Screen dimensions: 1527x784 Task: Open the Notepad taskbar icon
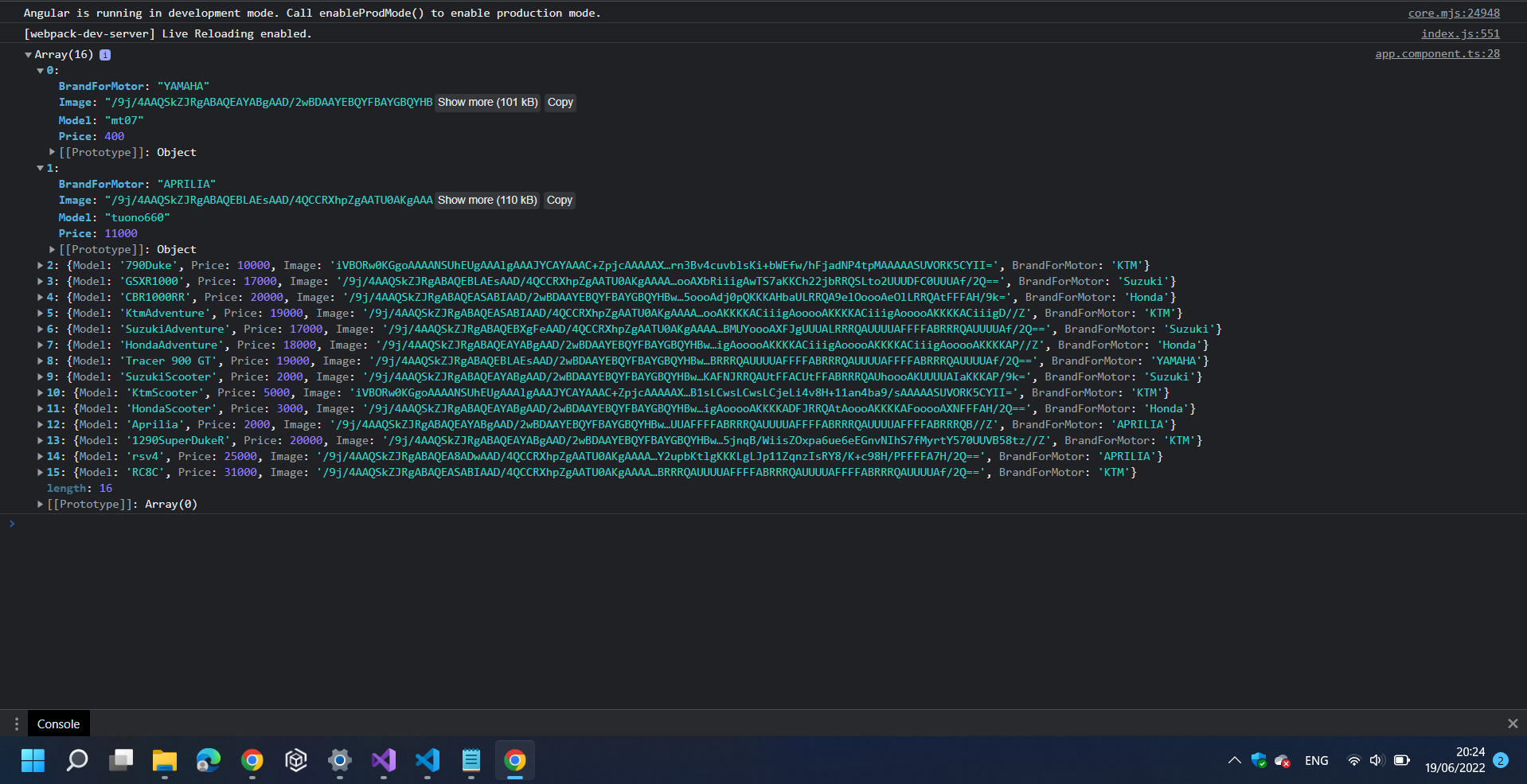point(471,760)
